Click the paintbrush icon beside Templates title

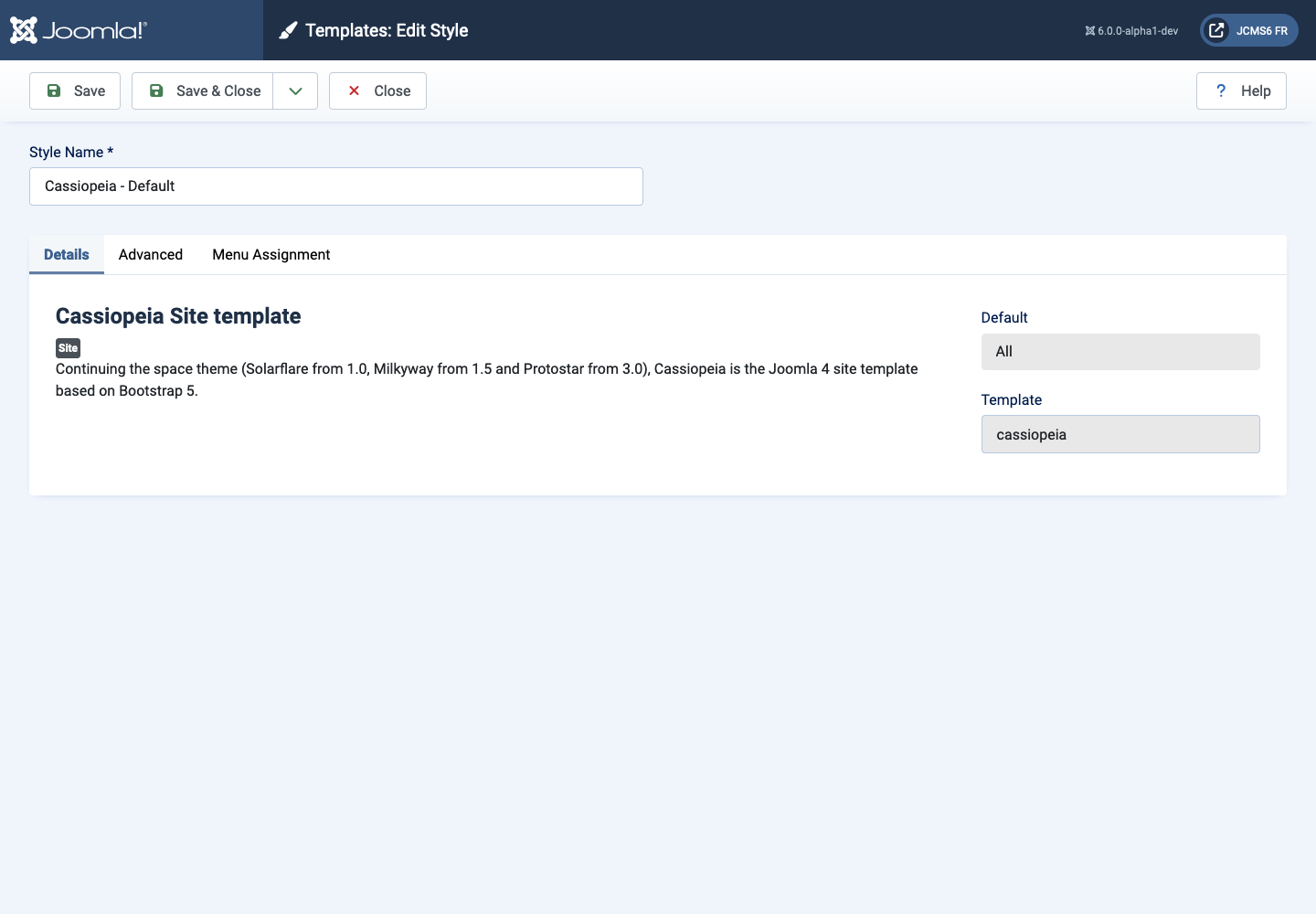[288, 31]
